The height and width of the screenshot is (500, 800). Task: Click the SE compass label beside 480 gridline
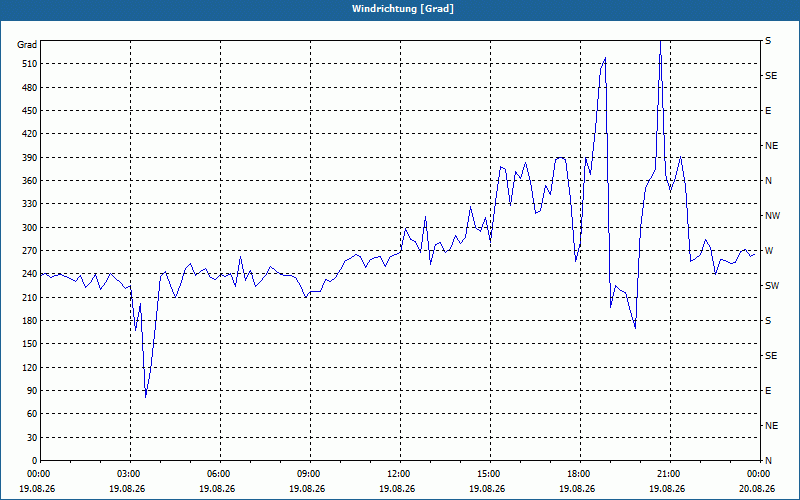tap(771, 76)
